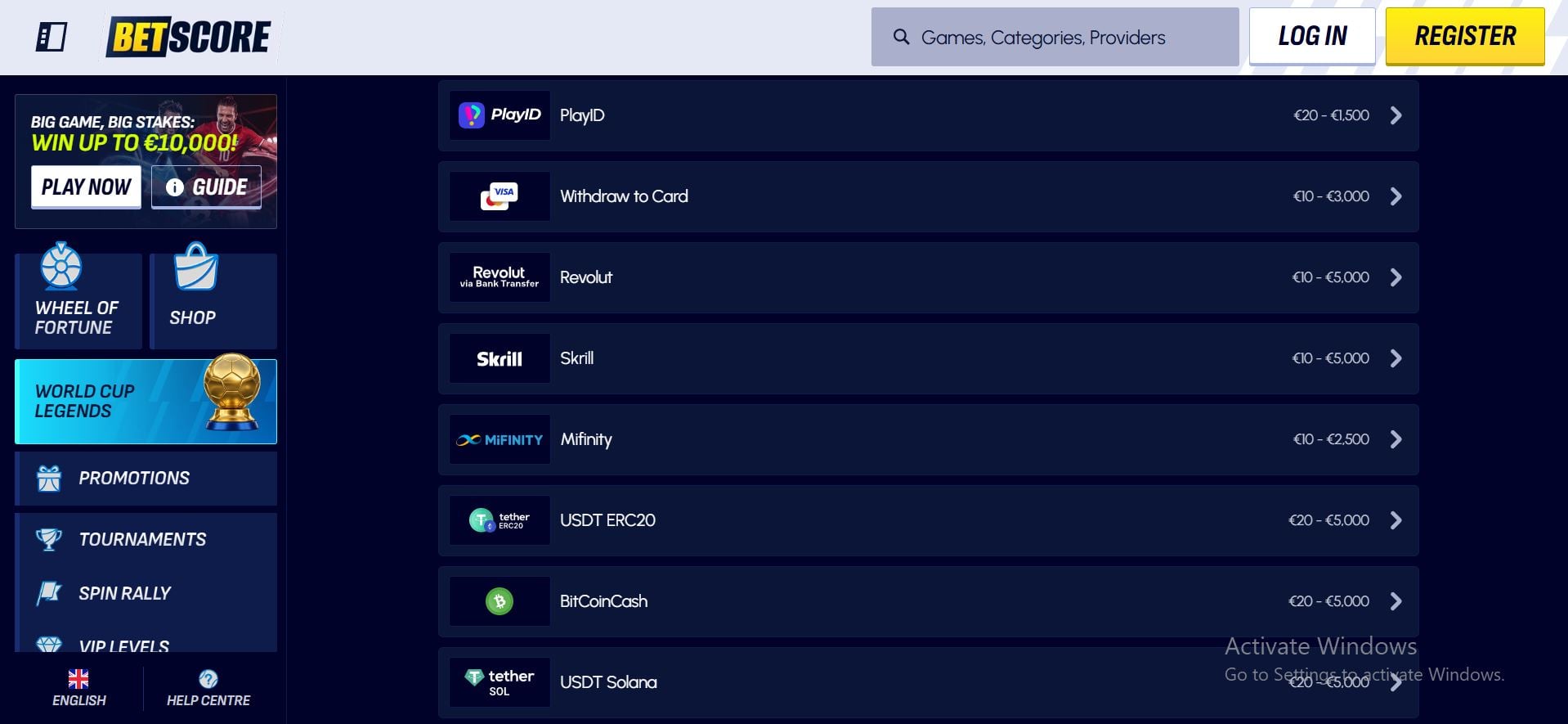Focus the Games, Categories, Providers search field
This screenshot has height=724, width=1568.
pos(1055,37)
